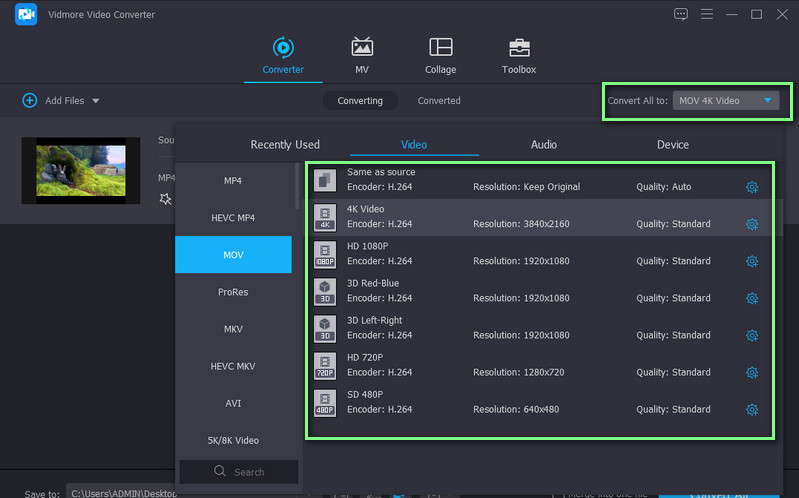
Task: Click the 3D Red-Blue preset icon
Action: pos(325,292)
